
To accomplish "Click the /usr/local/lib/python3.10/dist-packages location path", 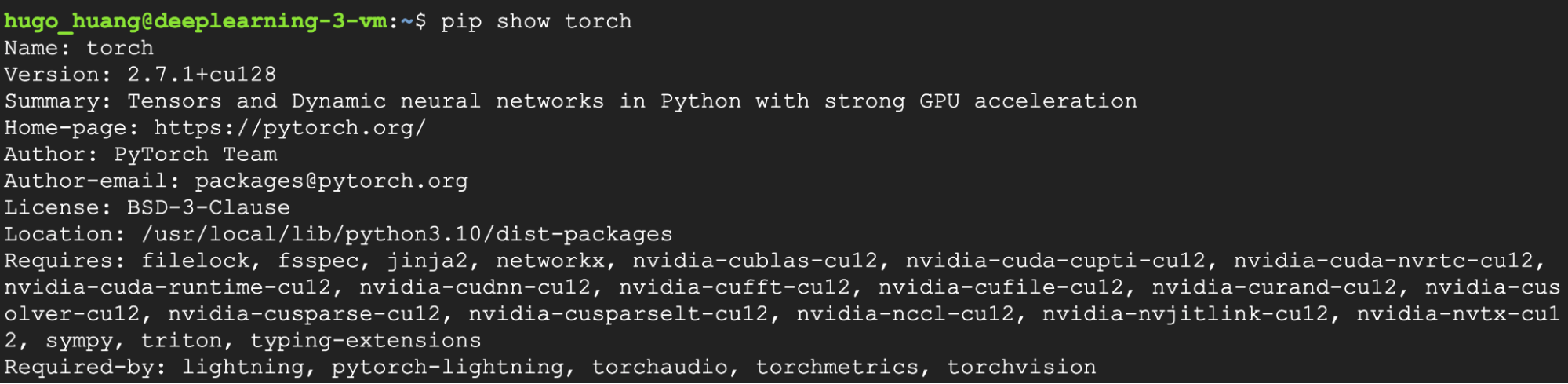I will (x=406, y=235).
